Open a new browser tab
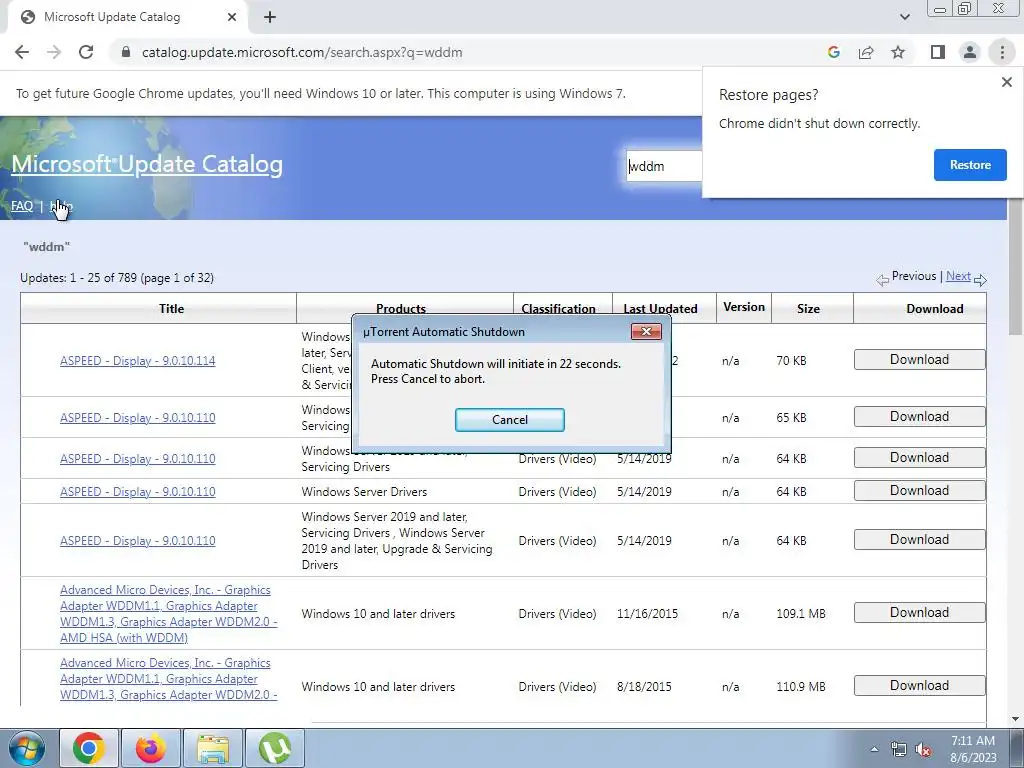Viewport: 1024px width, 768px height. coord(270,17)
